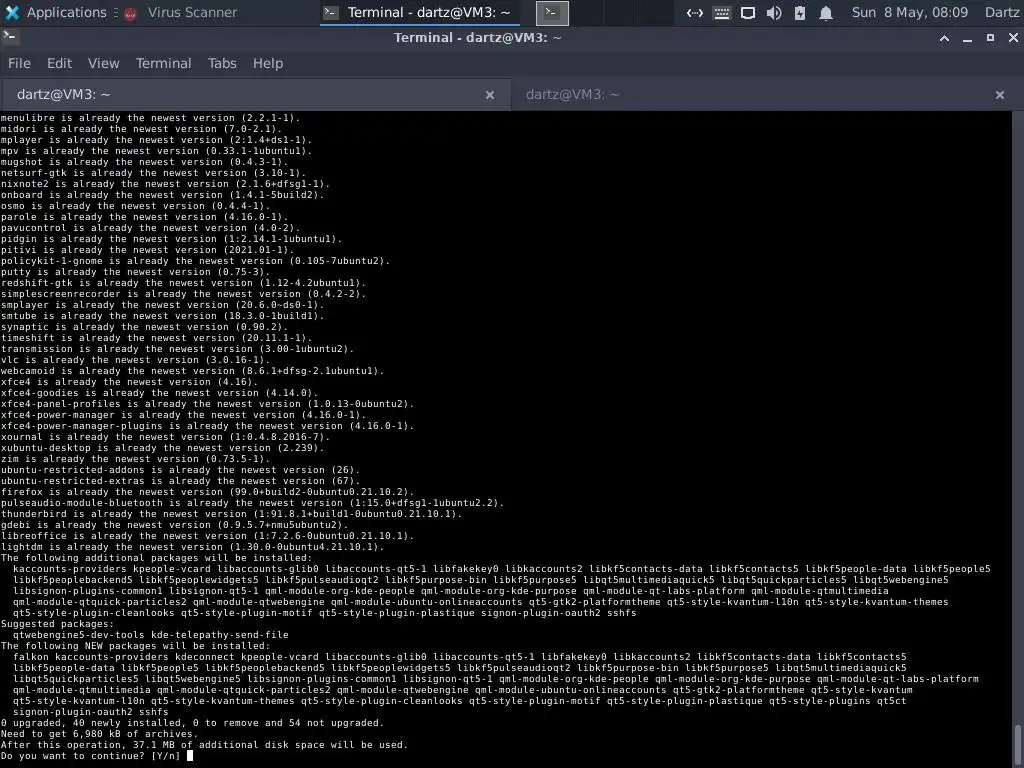The image size is (1024, 768).
Task: Open the battery power icon
Action: click(x=800, y=12)
